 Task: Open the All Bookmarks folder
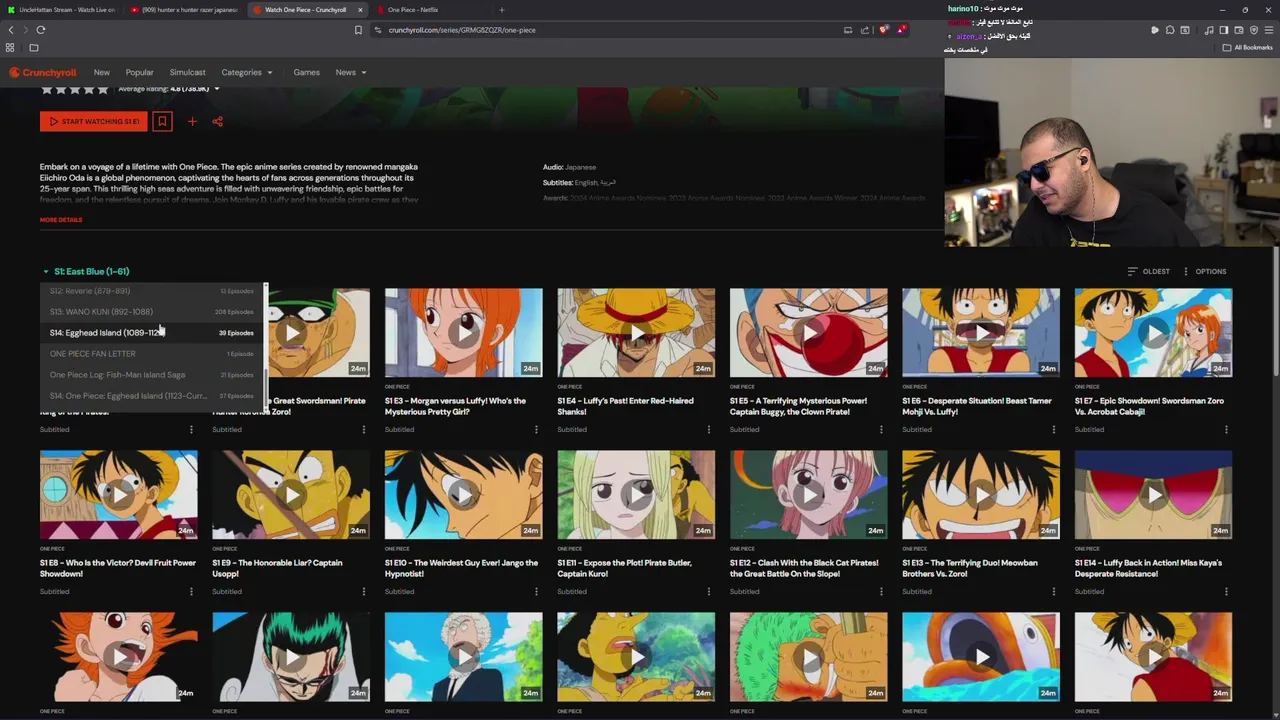pos(1249,48)
